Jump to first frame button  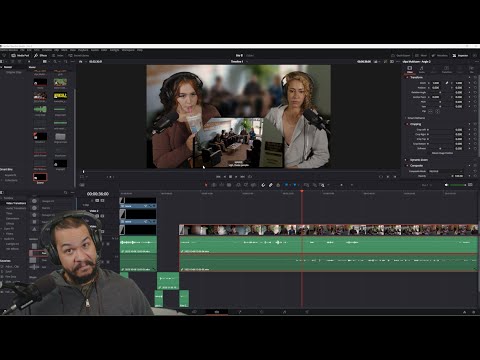[x=218, y=177]
